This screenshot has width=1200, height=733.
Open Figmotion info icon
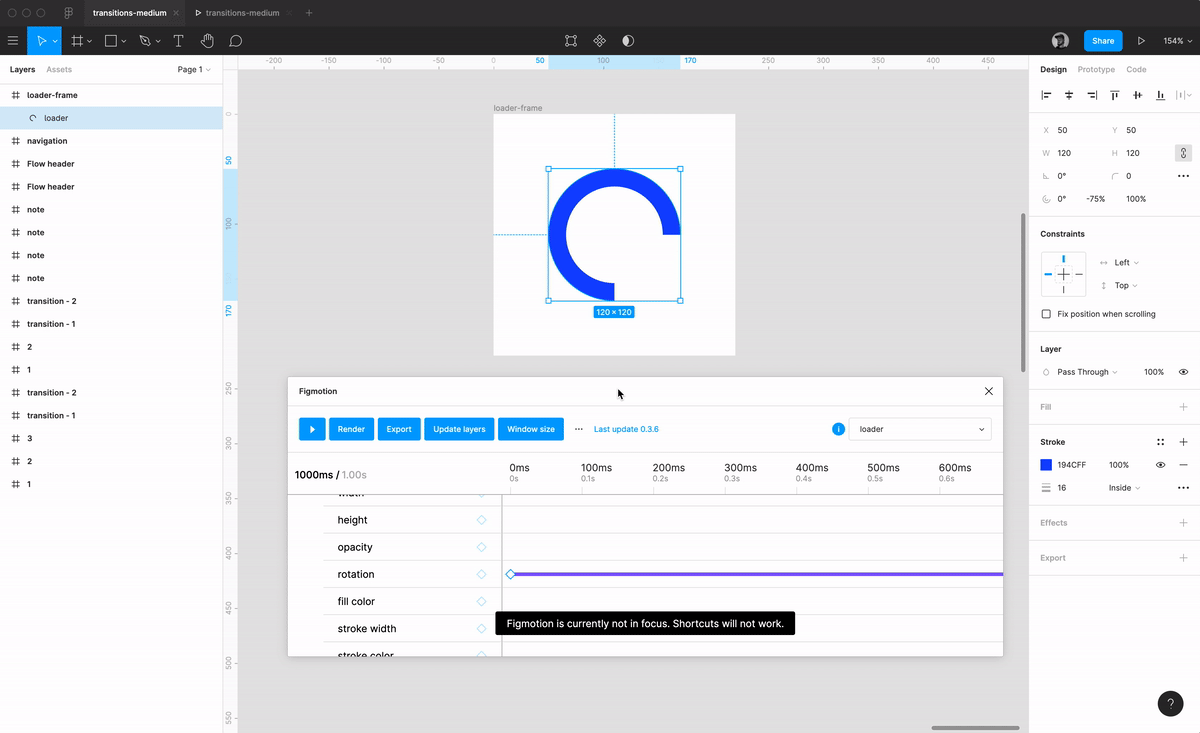coord(838,429)
